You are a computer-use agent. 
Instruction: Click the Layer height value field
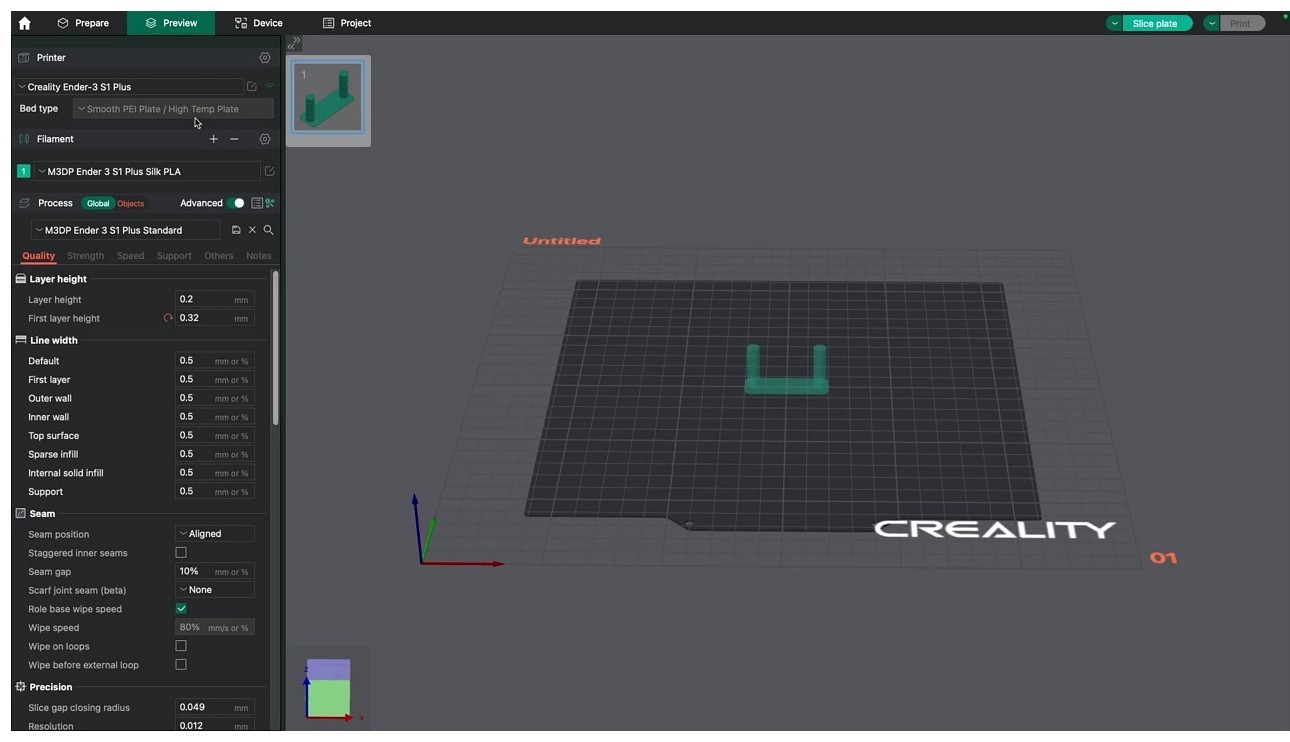(x=215, y=299)
